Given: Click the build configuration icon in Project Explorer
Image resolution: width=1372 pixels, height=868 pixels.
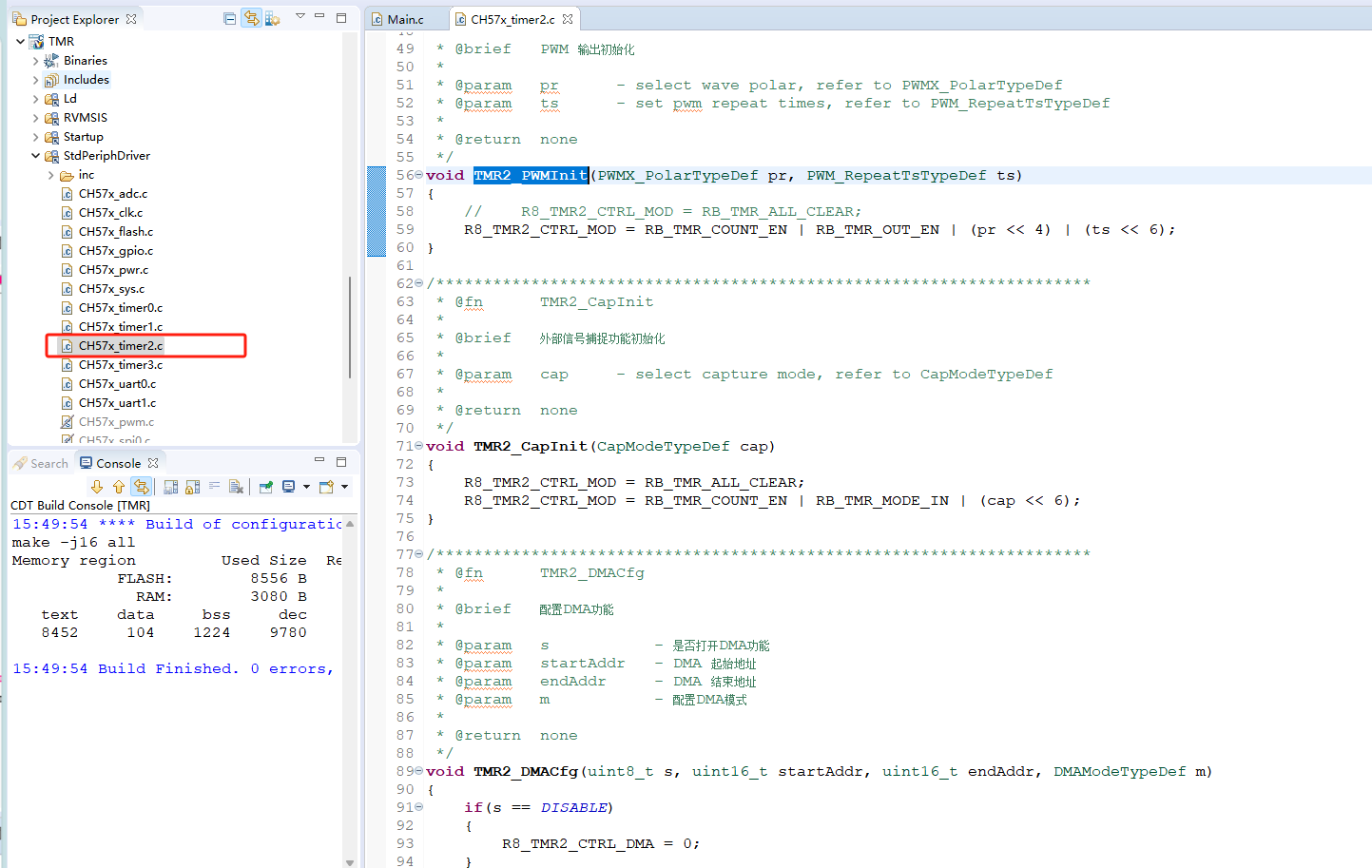Looking at the screenshot, I should pyautogui.click(x=272, y=18).
